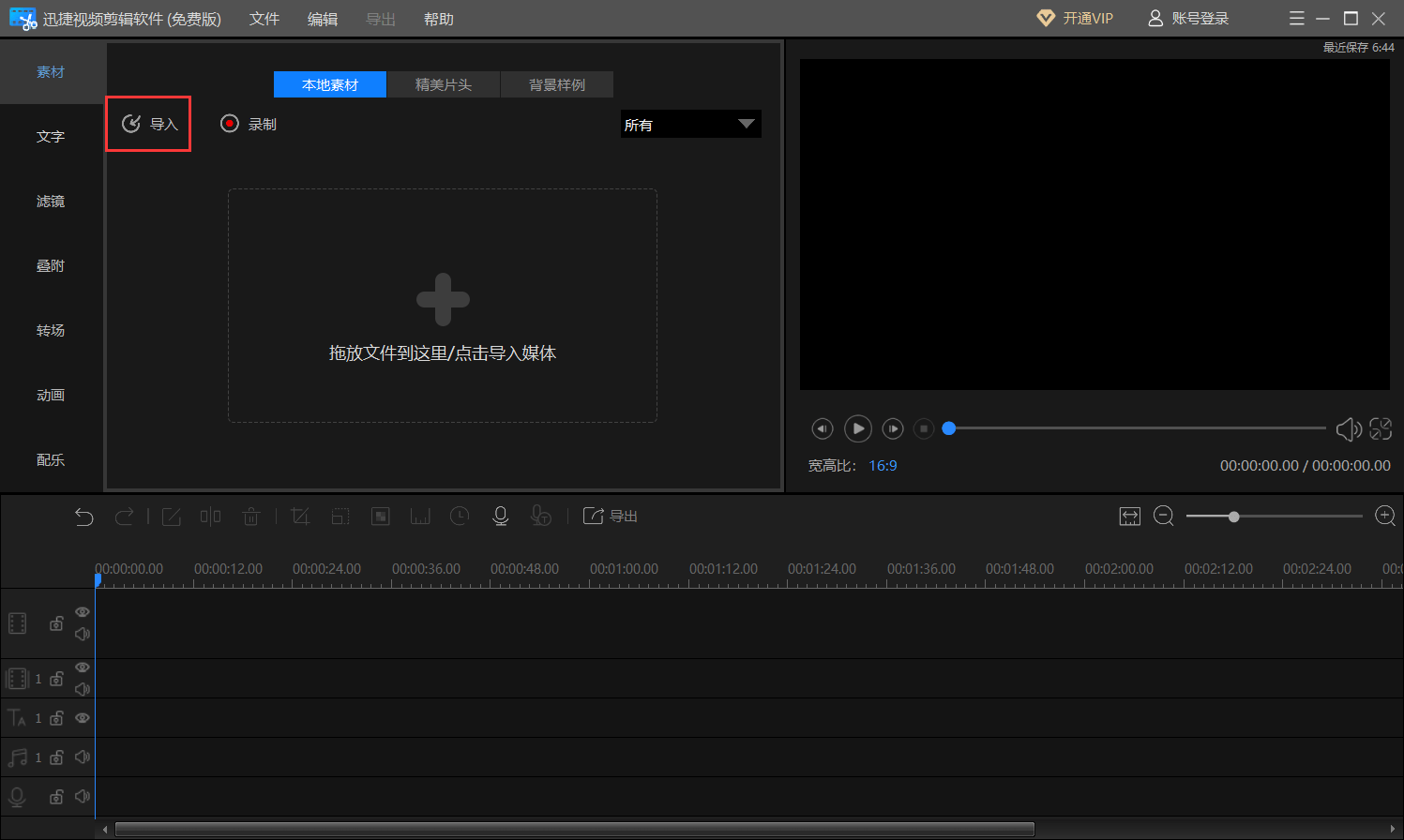Image resolution: width=1404 pixels, height=840 pixels.
Task: Hide the text track using eye icon
Action: click(x=83, y=718)
